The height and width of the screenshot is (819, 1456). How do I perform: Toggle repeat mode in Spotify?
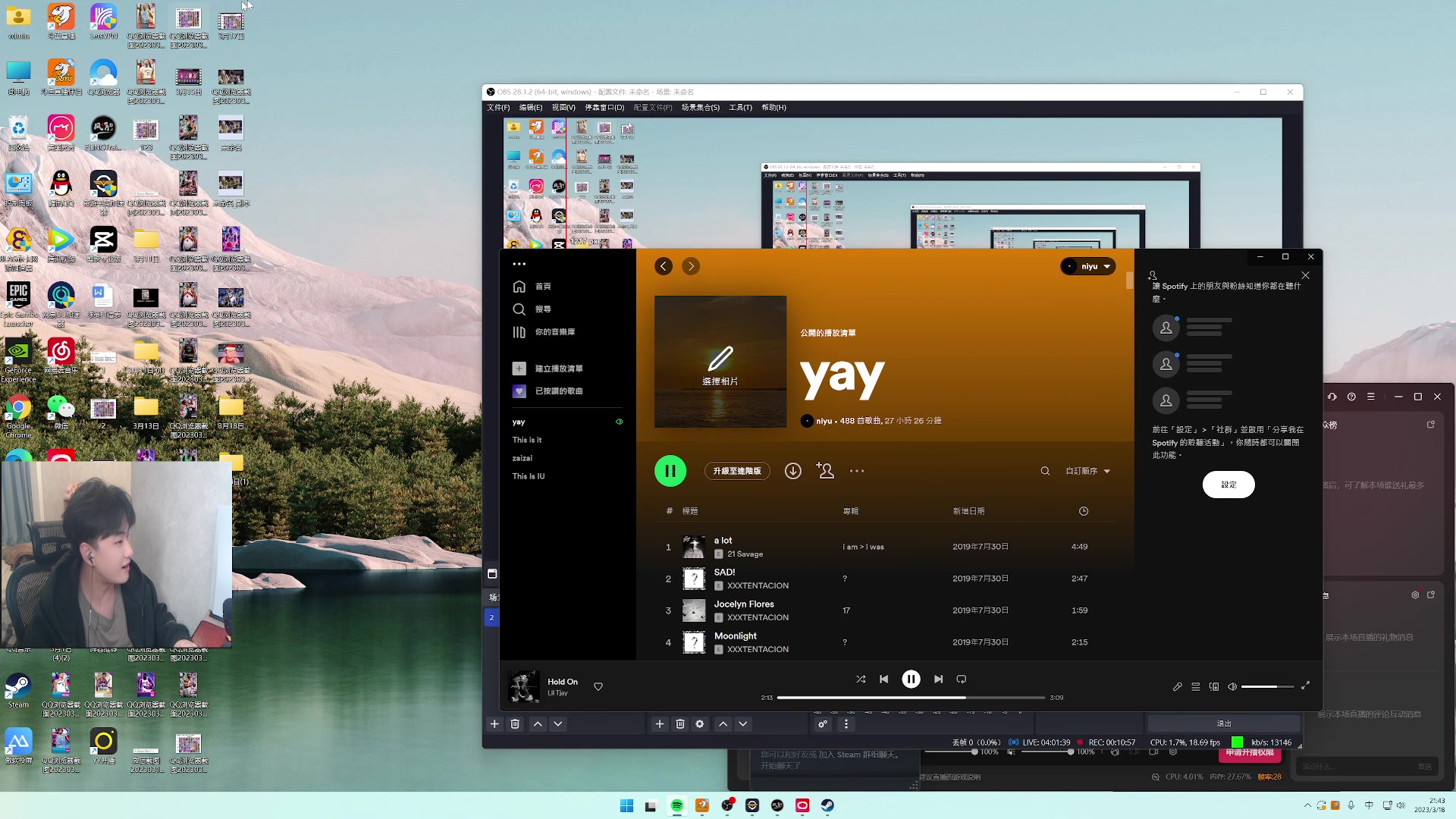click(x=962, y=679)
